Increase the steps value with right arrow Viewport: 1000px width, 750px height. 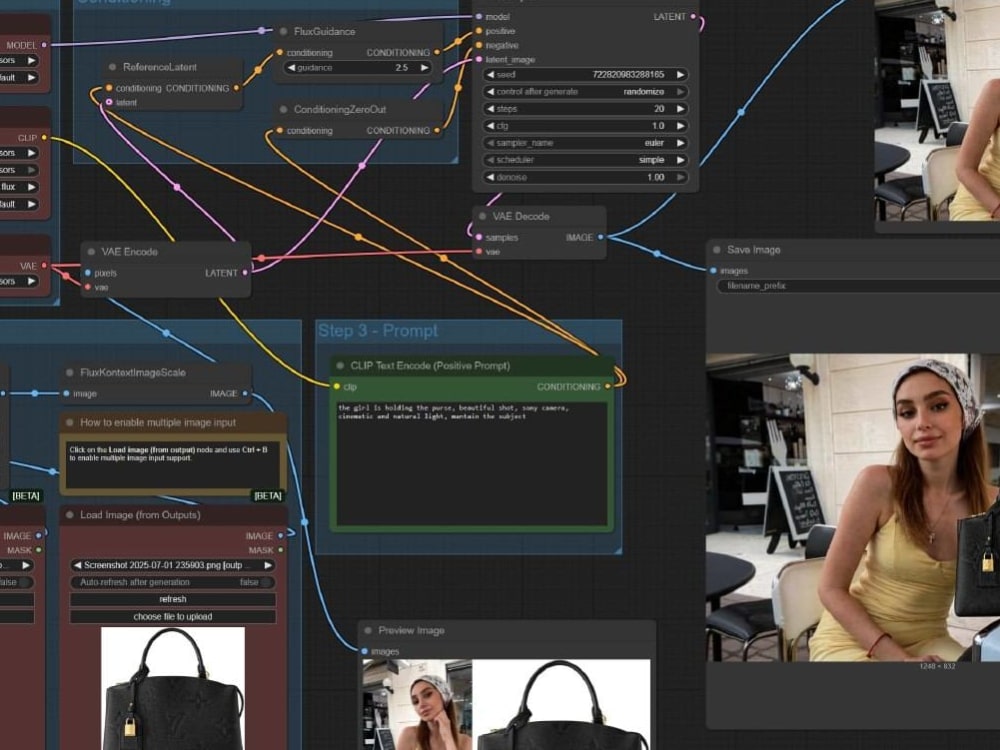point(680,109)
